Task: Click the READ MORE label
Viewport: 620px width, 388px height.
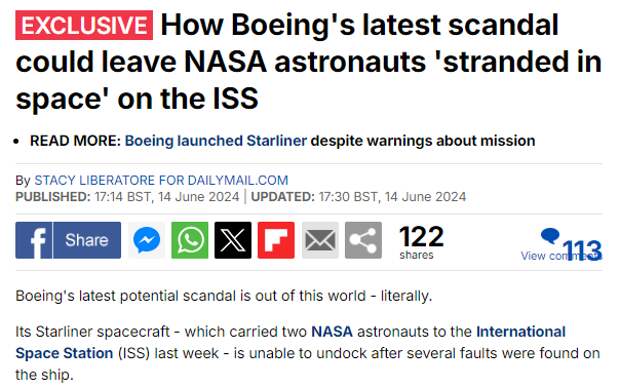Action: click(75, 141)
